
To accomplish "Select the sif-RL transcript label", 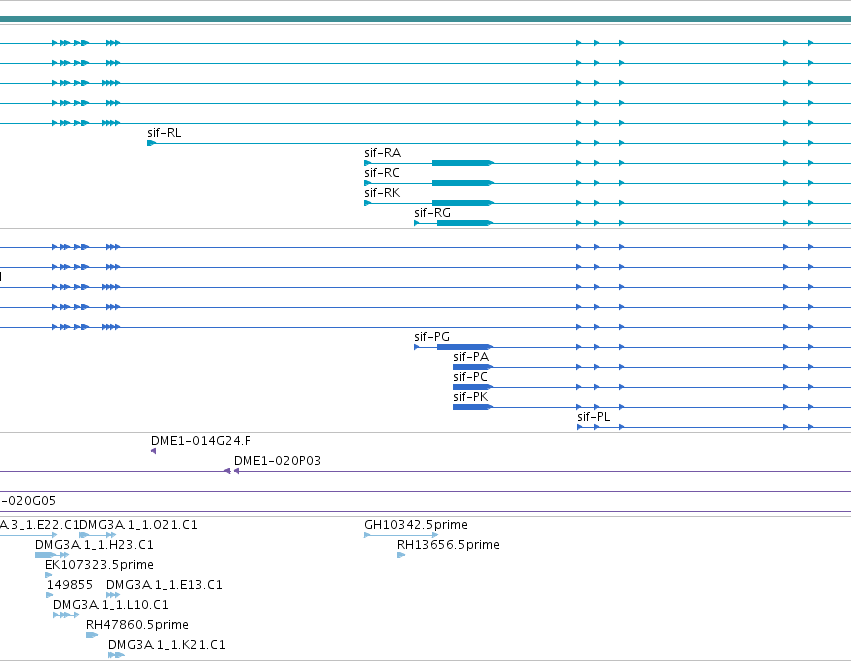I will coord(164,133).
